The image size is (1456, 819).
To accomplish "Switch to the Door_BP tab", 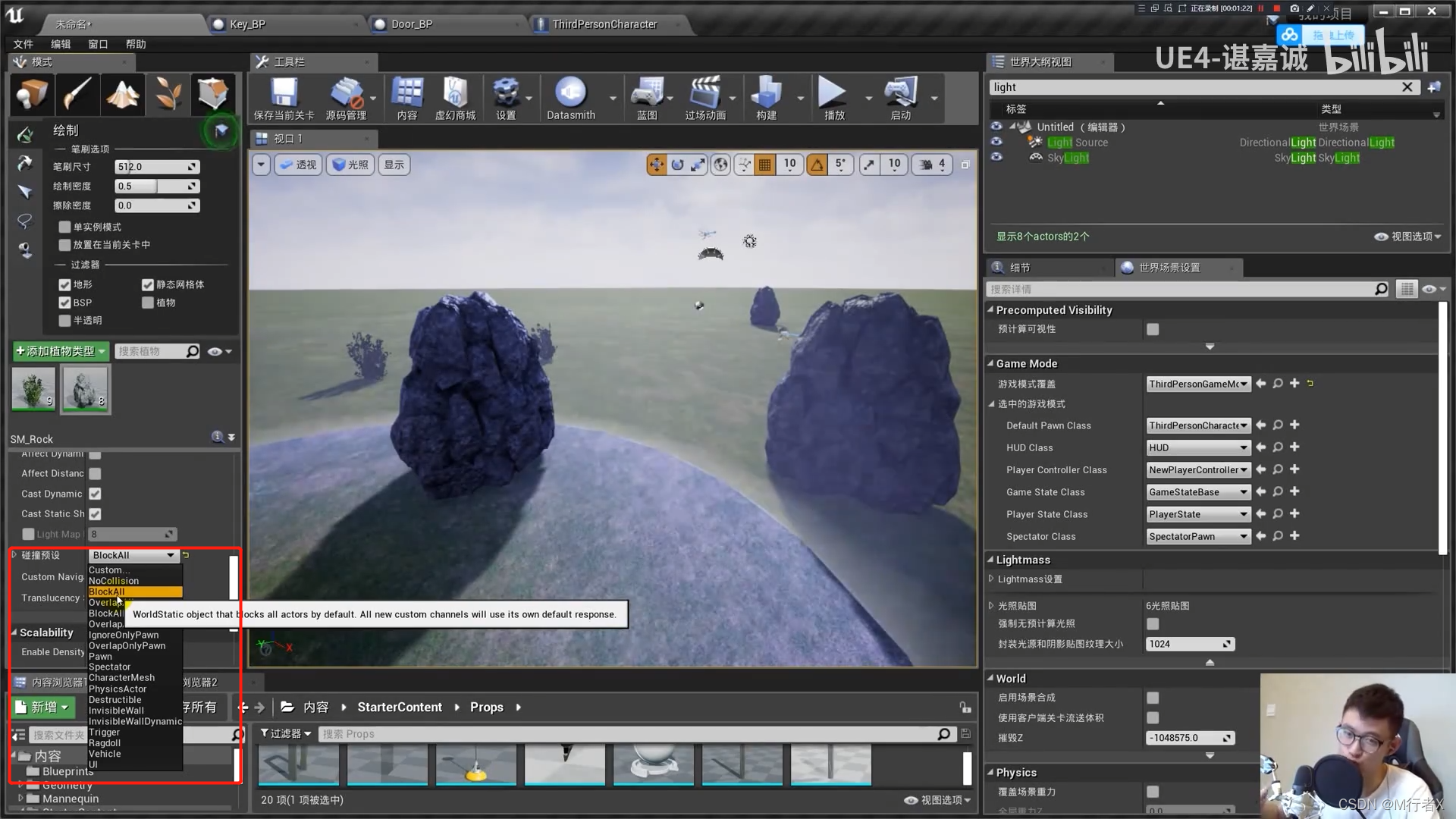I will [412, 24].
